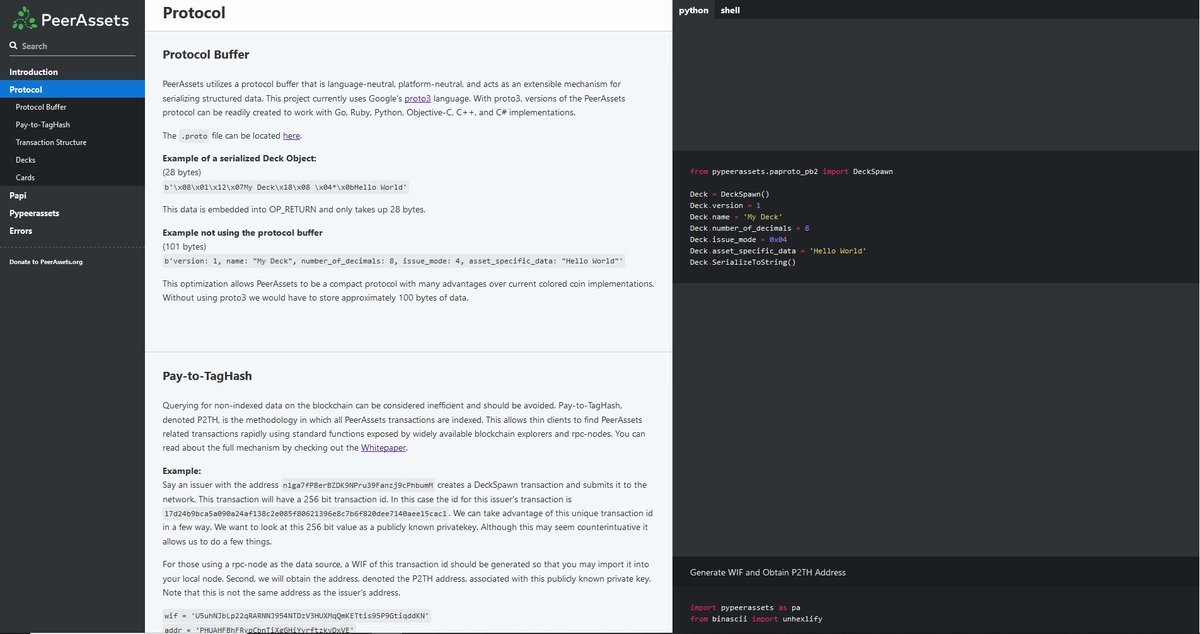Open the Papi section
Viewport: 1200px width, 634px height.
tap(18, 195)
